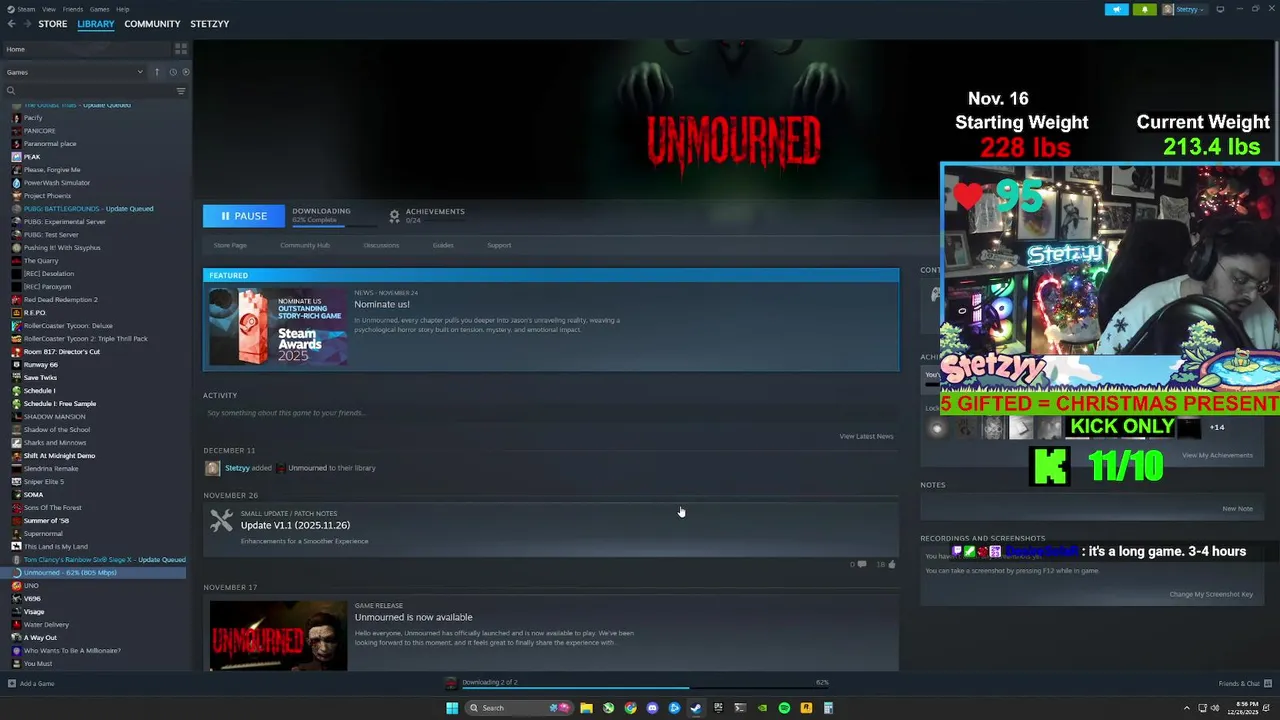Open the advanced filter options icon
Viewport: 1280px width, 720px height.
(x=181, y=91)
